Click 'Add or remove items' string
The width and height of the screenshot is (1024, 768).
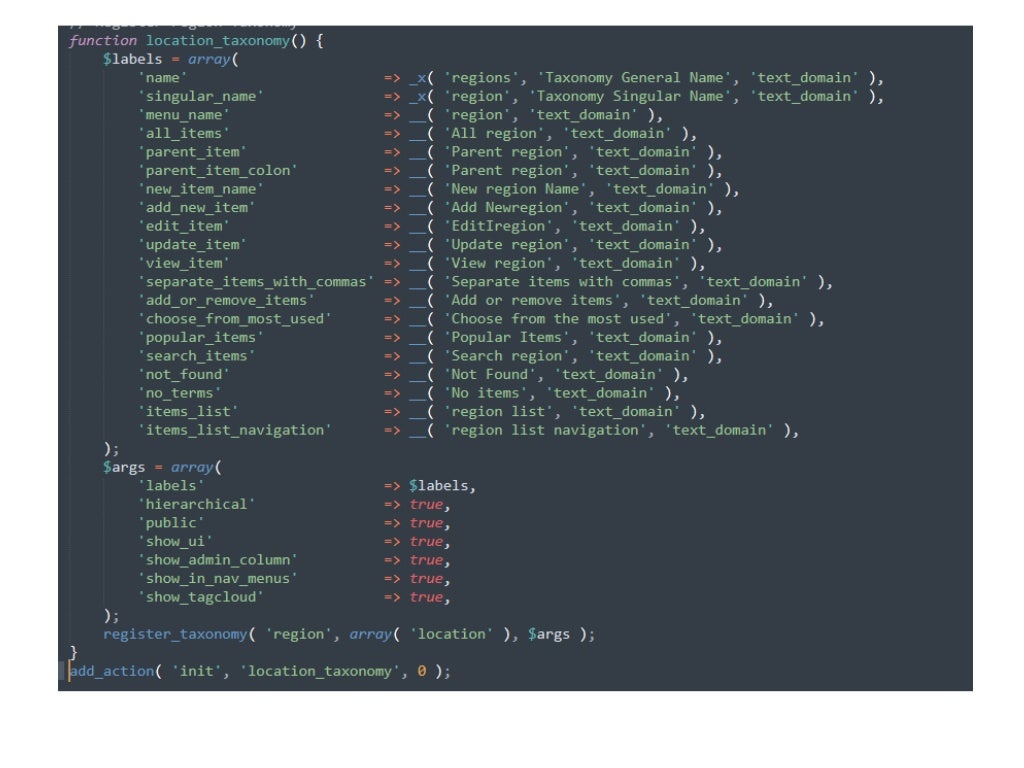click(533, 300)
